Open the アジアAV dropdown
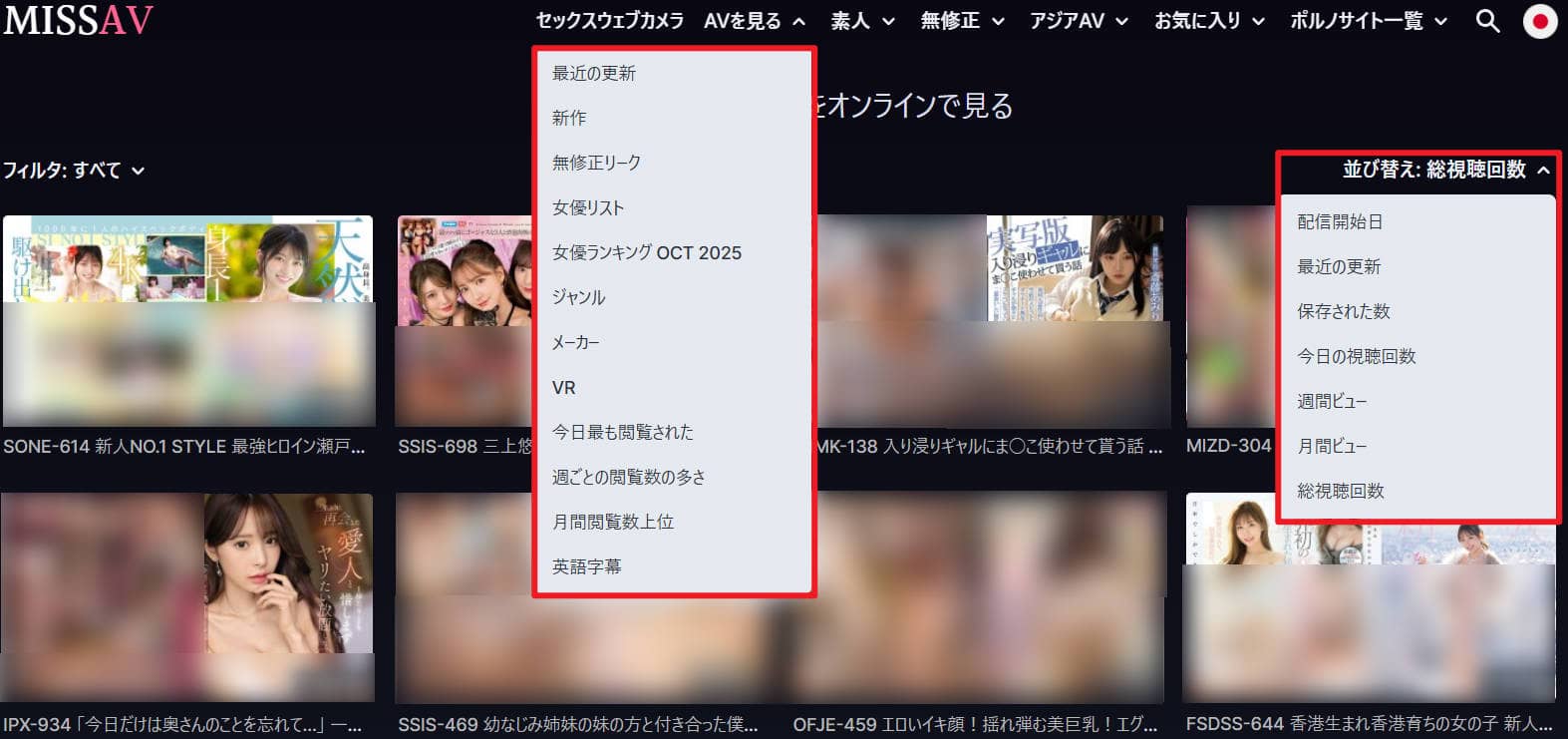Screen dimensions: 1568x739 (x=1079, y=21)
